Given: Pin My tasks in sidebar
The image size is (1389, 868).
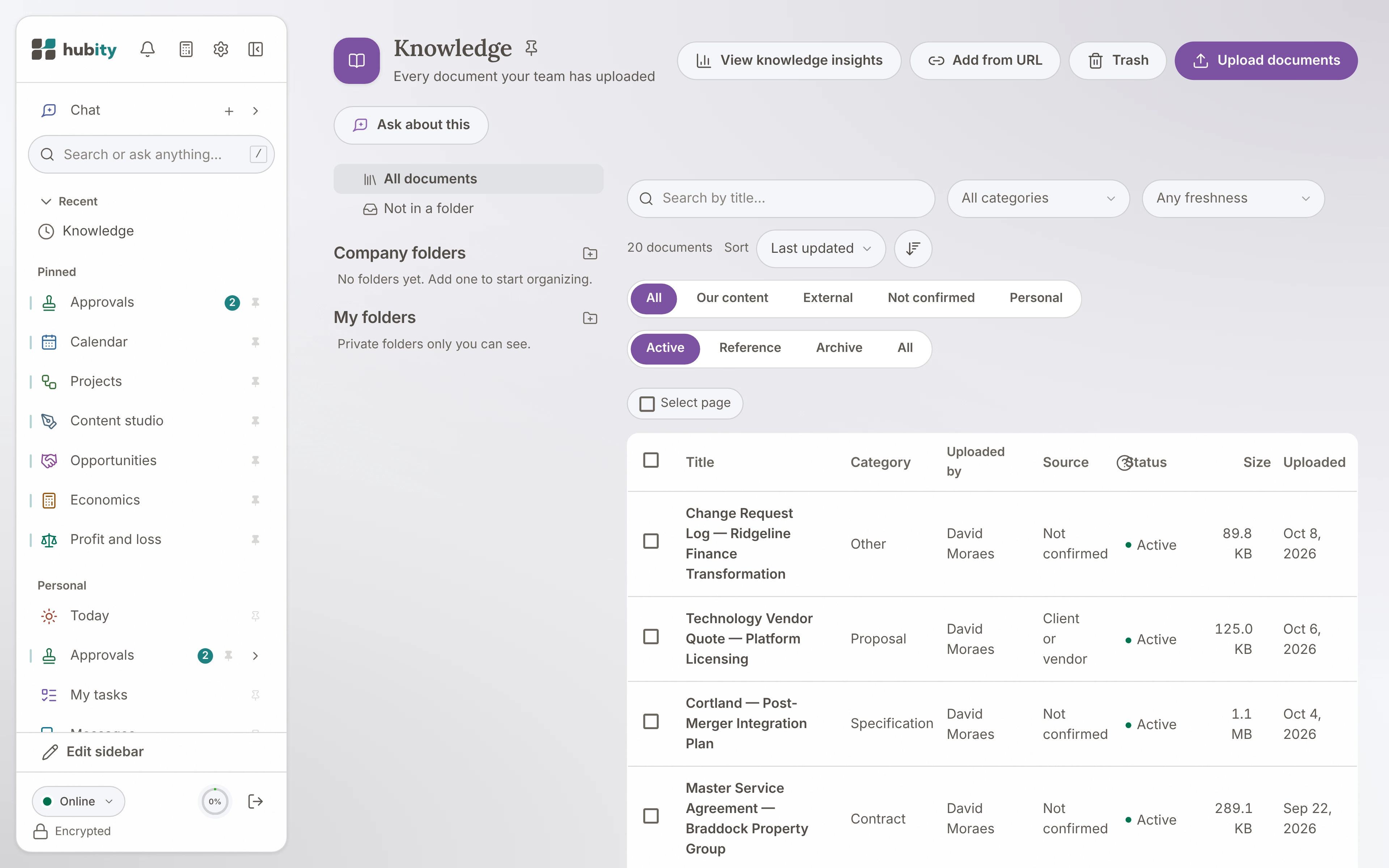Looking at the screenshot, I should click(x=255, y=695).
